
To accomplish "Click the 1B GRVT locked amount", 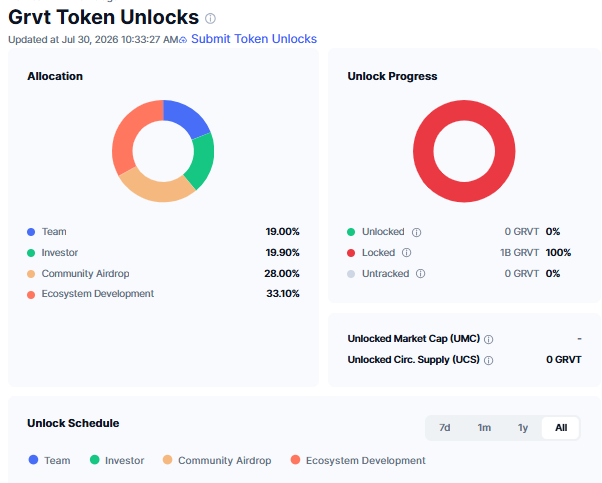I will coord(519,253).
